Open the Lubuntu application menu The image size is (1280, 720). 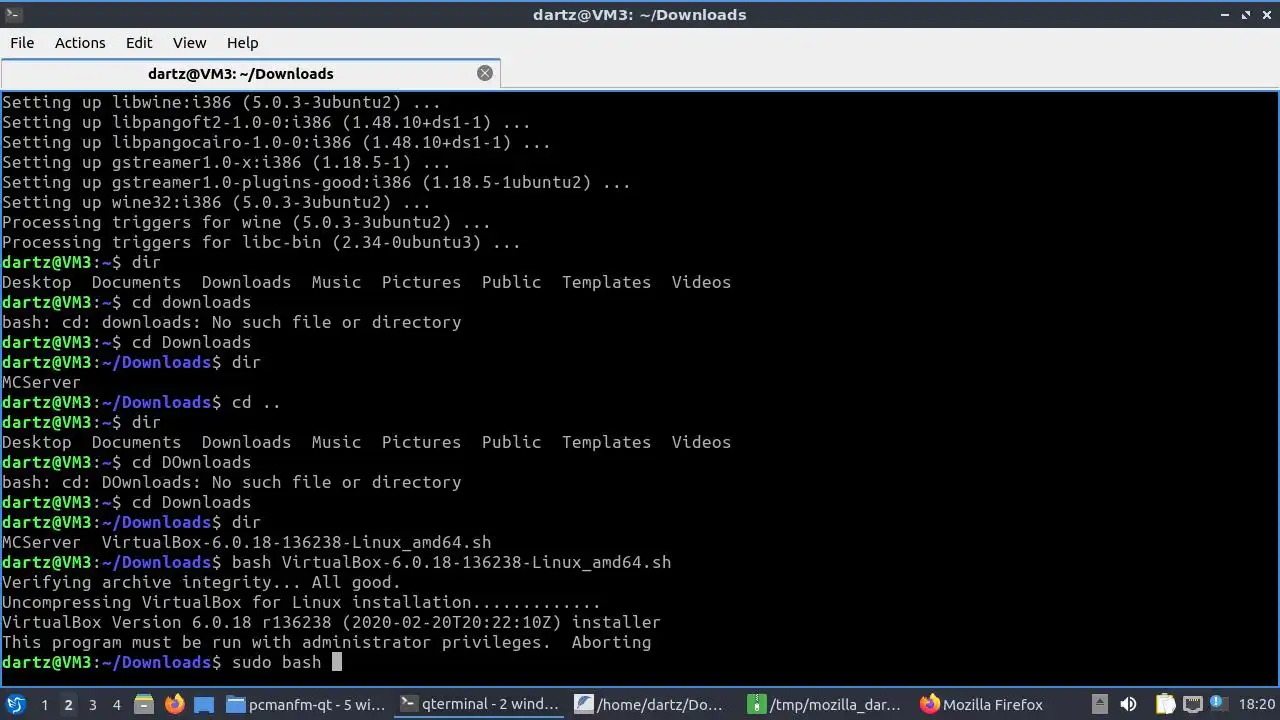15,705
